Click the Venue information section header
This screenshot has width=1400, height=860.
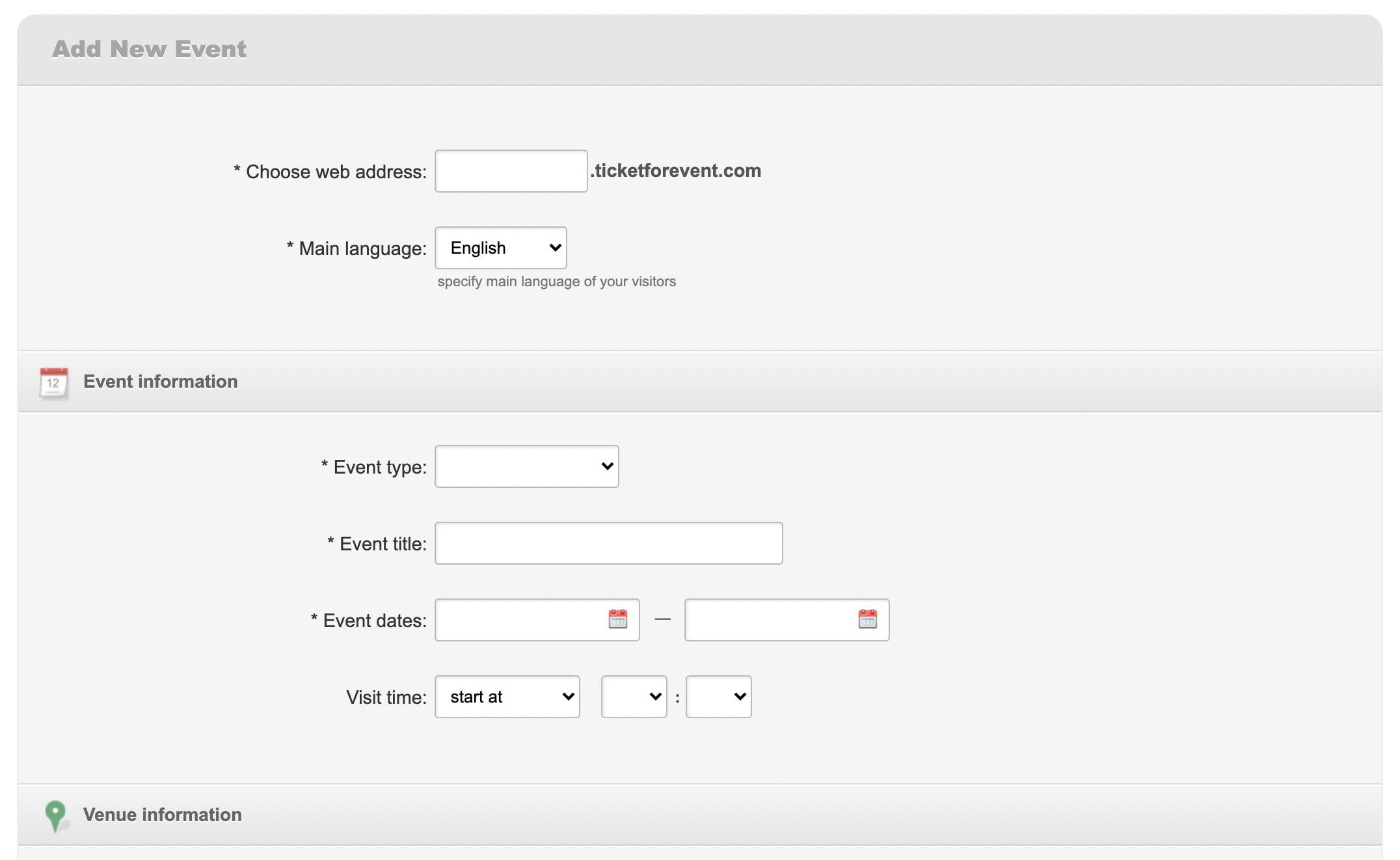[x=162, y=814]
